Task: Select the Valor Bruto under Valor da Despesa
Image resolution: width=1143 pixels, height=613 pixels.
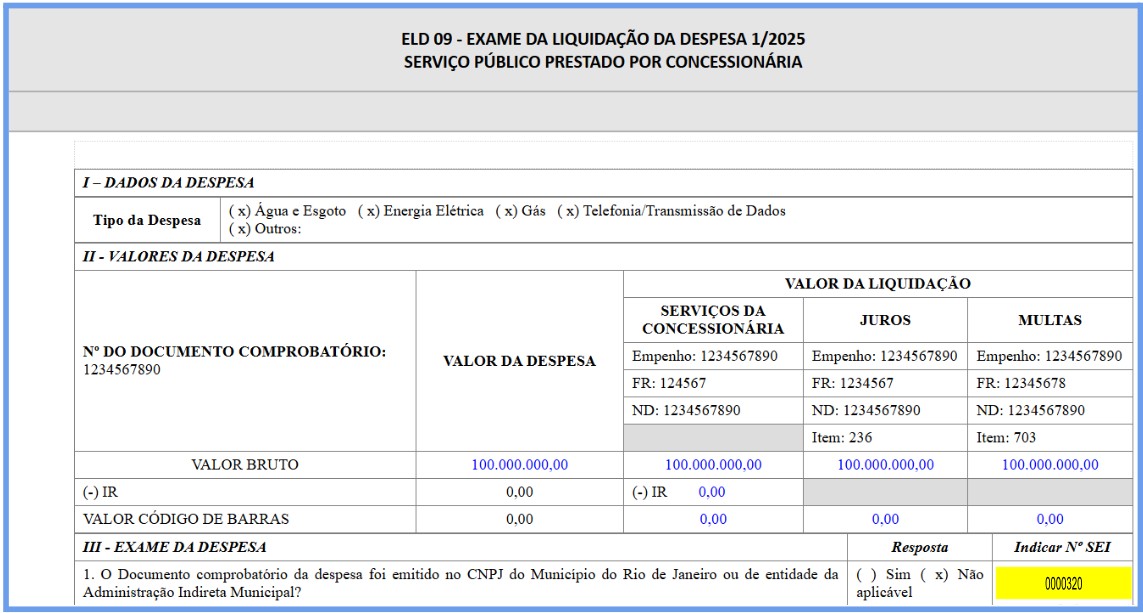Action: click(x=519, y=465)
